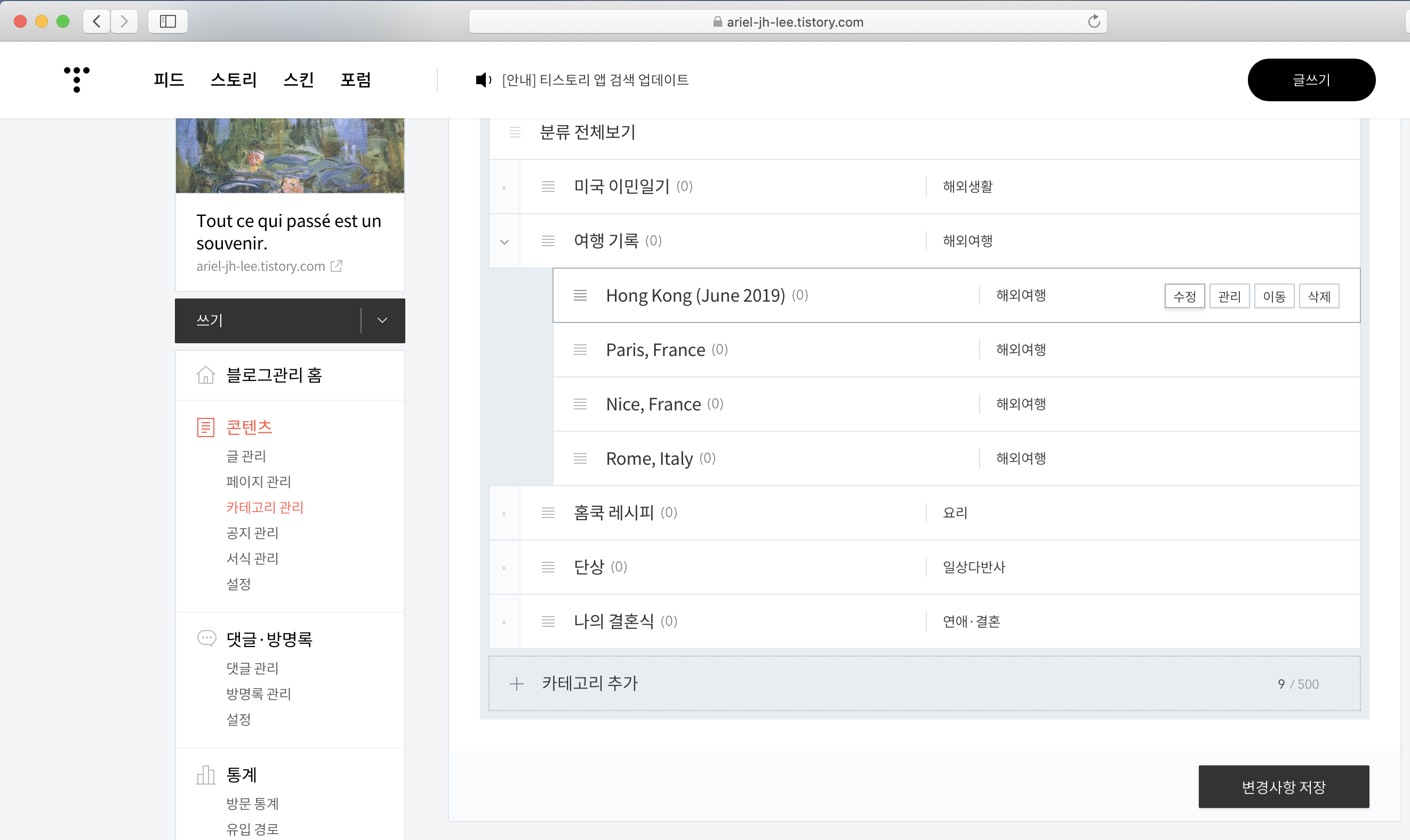The width and height of the screenshot is (1410, 840).
Task: Save with 변경사항 저장 button
Action: (x=1283, y=787)
